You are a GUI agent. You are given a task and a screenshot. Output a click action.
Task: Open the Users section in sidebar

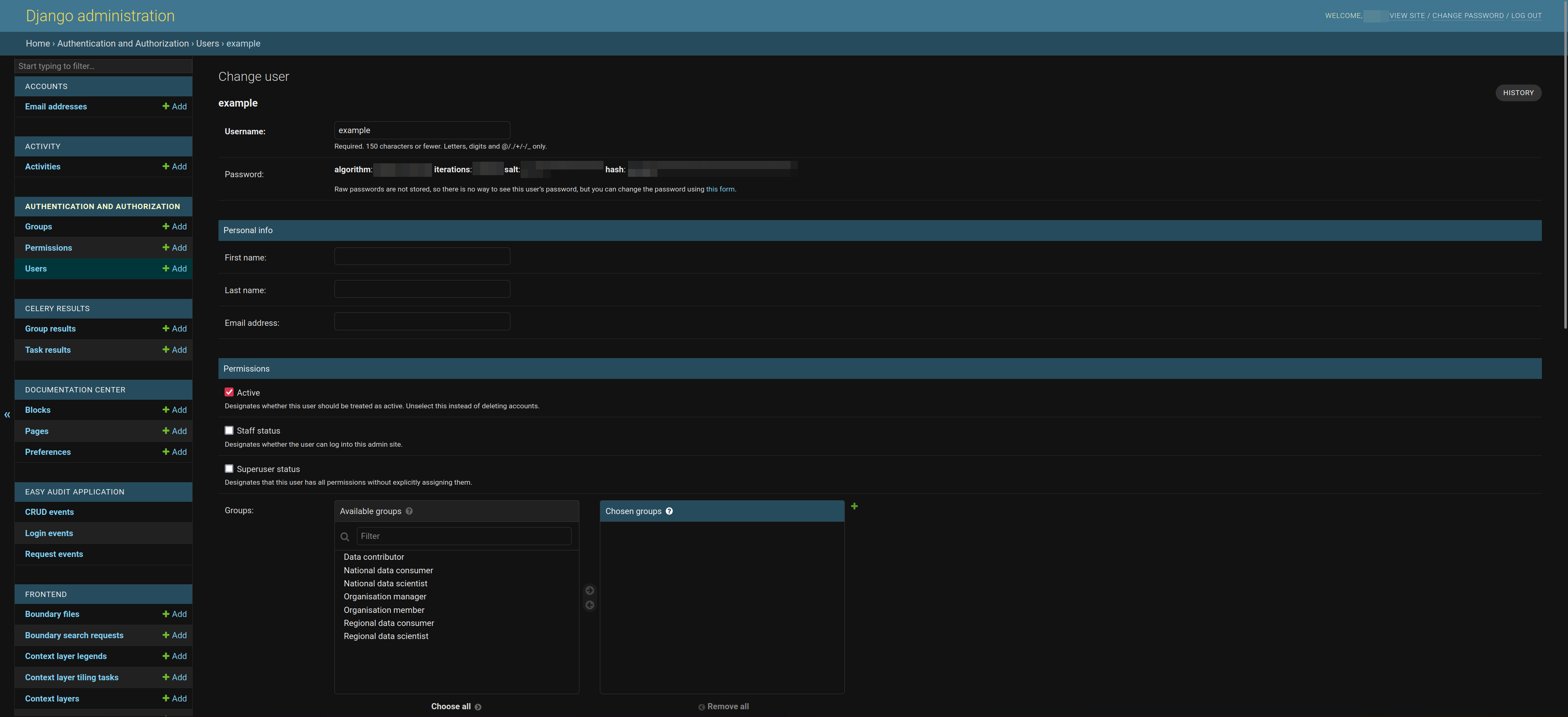coord(36,269)
